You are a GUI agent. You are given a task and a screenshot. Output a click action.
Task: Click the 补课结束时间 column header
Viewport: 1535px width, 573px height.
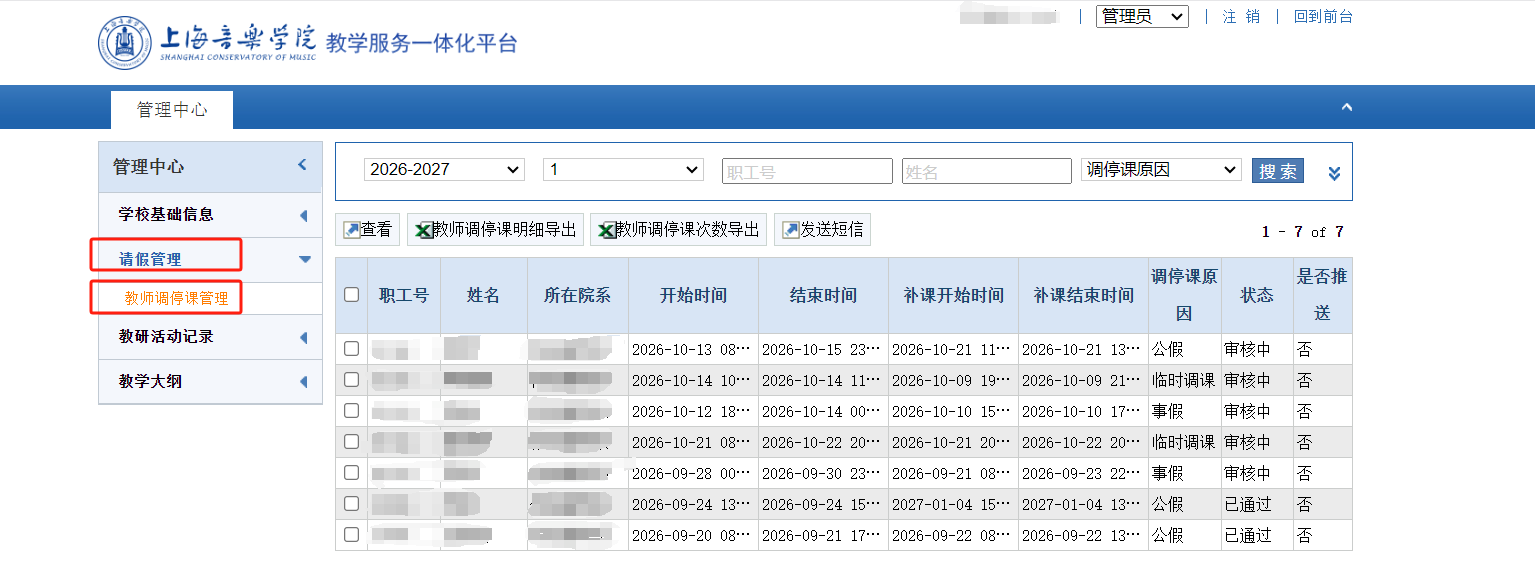(x=1083, y=295)
